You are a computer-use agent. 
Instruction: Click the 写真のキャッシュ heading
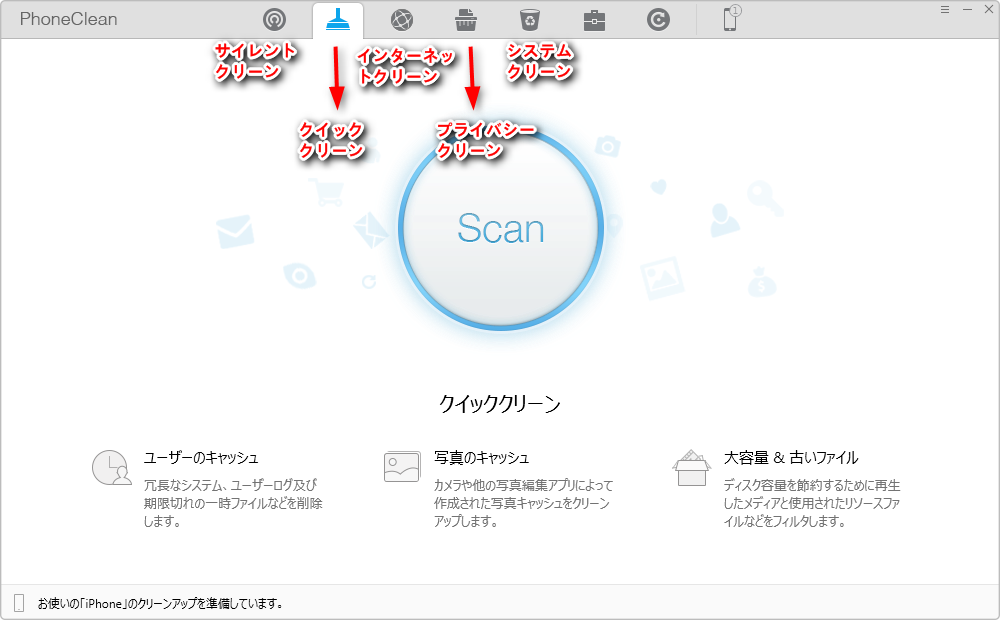click(x=482, y=457)
